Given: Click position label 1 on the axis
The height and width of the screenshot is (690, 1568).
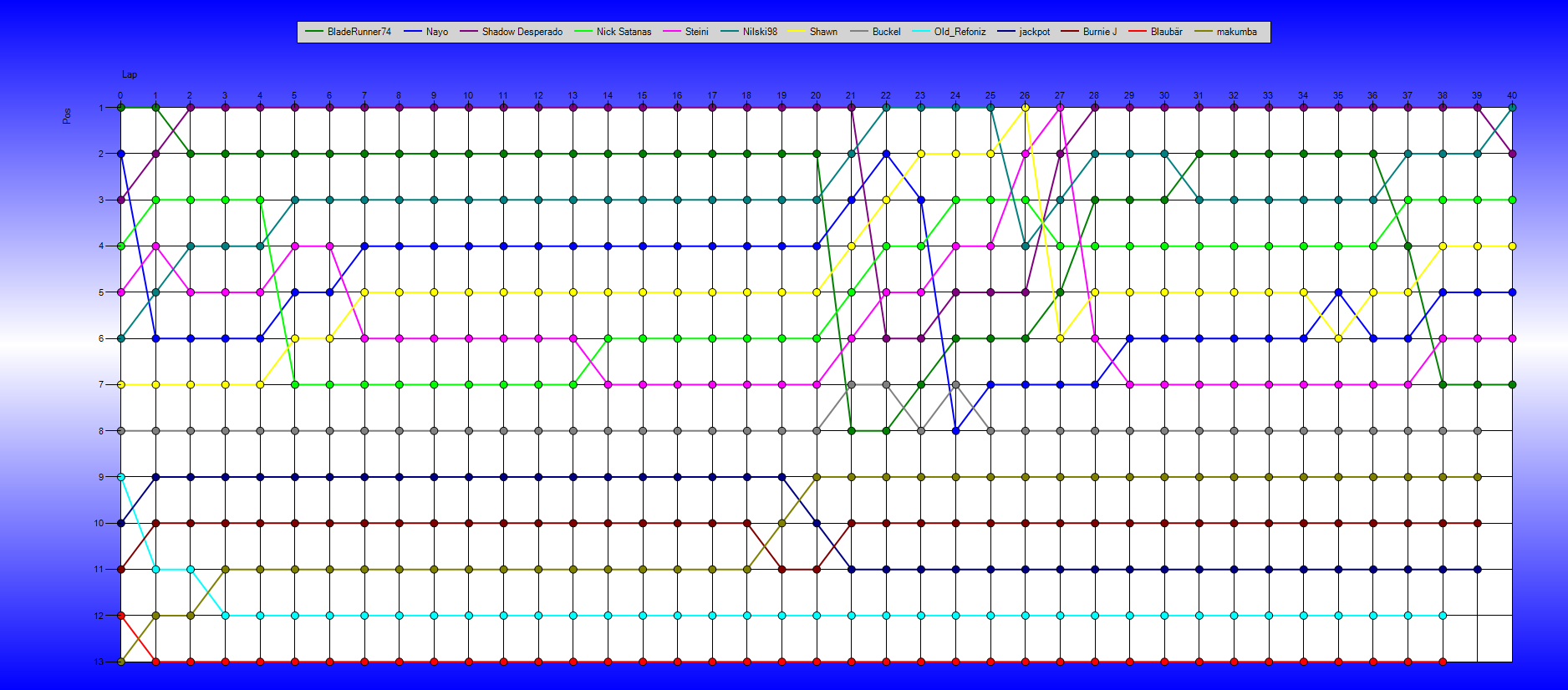Looking at the screenshot, I should 101,108.
